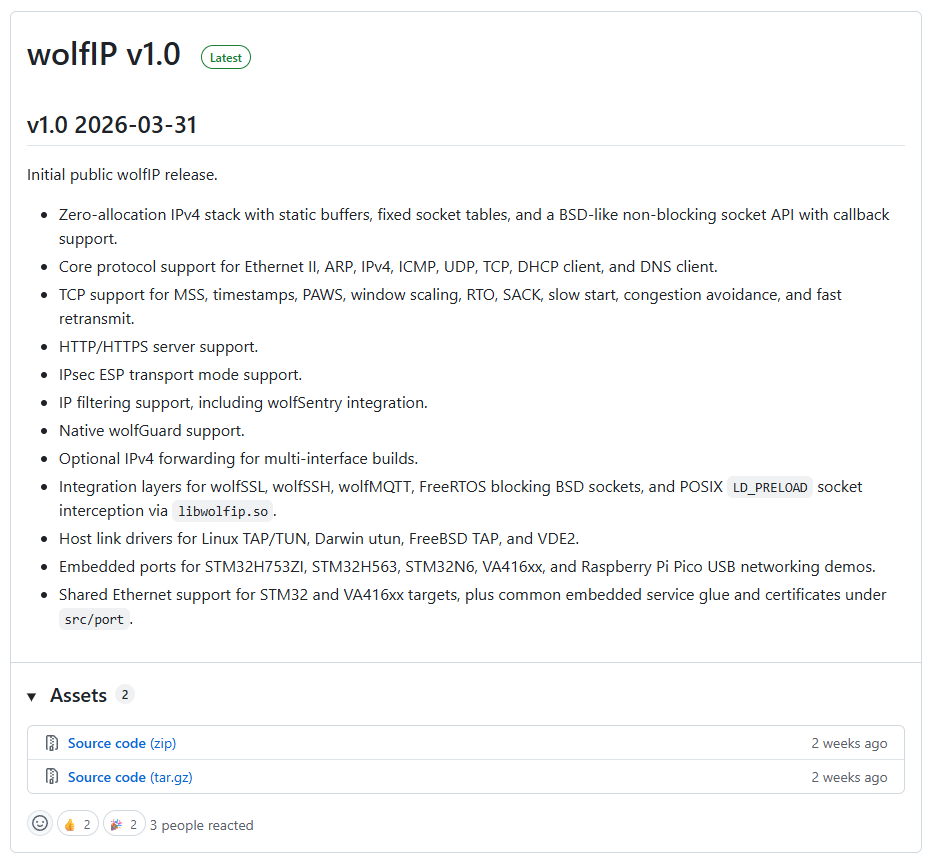Screen dimensions: 932x864
Task: Toggle the thumbs up reaction
Action: point(77,825)
